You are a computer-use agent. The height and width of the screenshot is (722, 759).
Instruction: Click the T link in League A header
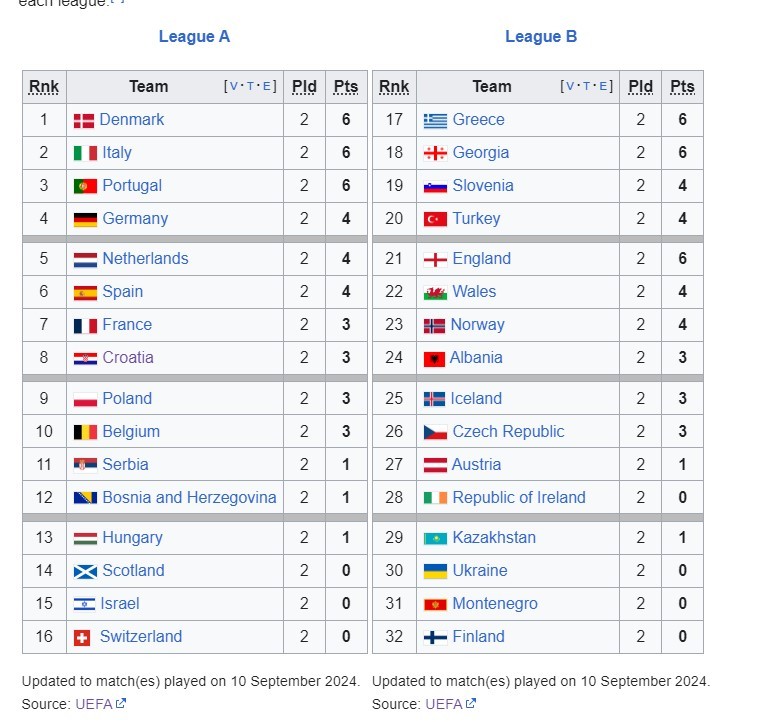click(x=250, y=86)
